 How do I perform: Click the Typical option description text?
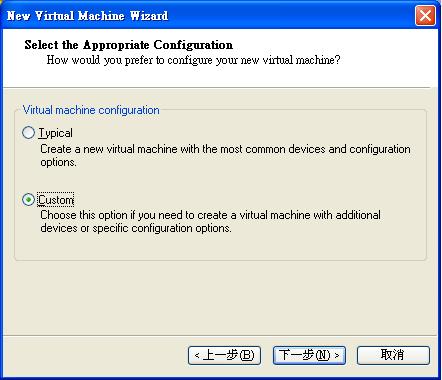(x=225, y=155)
